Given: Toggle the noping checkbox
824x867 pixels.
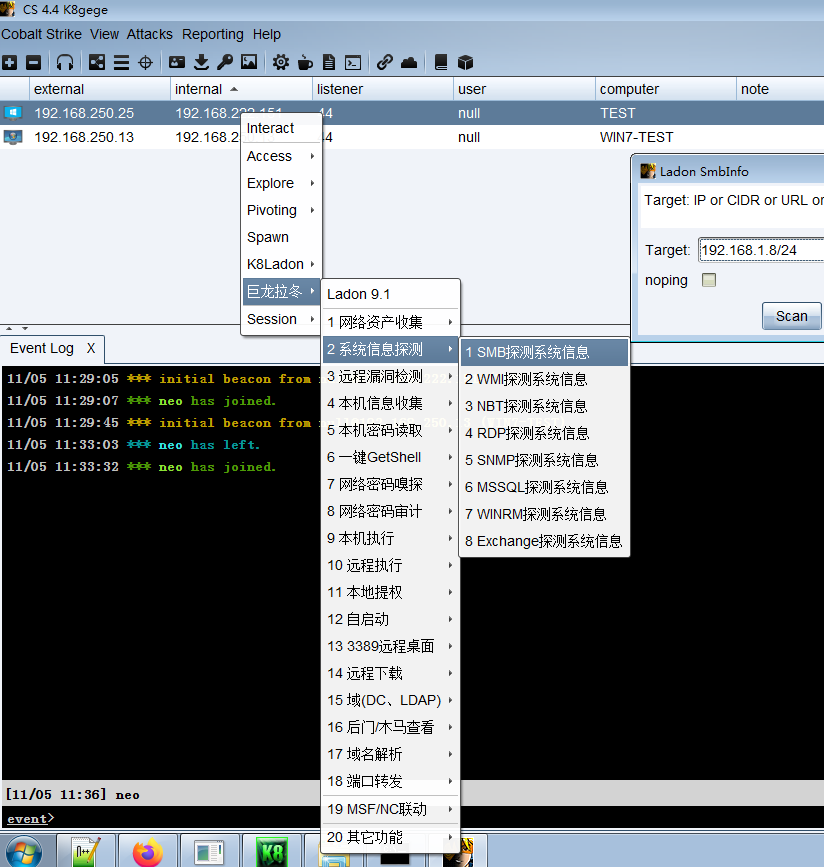Looking at the screenshot, I should pyautogui.click(x=708, y=280).
